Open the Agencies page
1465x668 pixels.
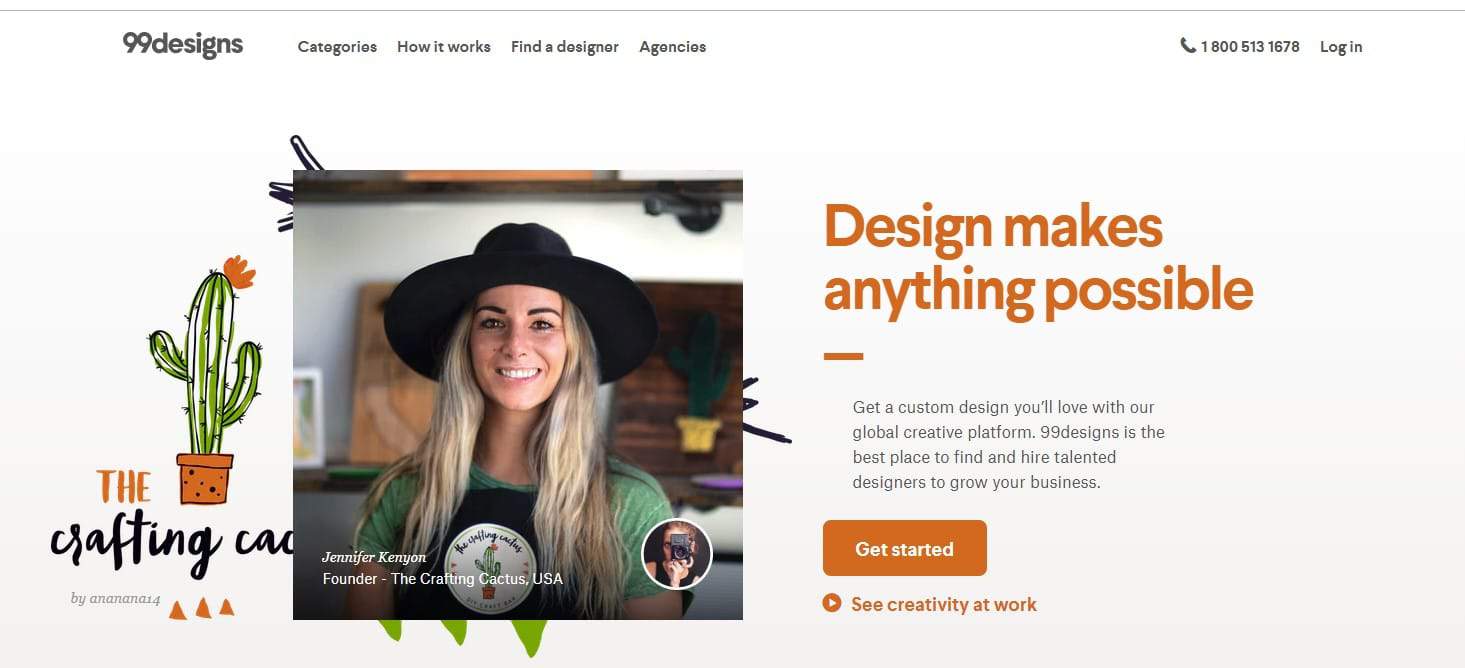click(673, 47)
